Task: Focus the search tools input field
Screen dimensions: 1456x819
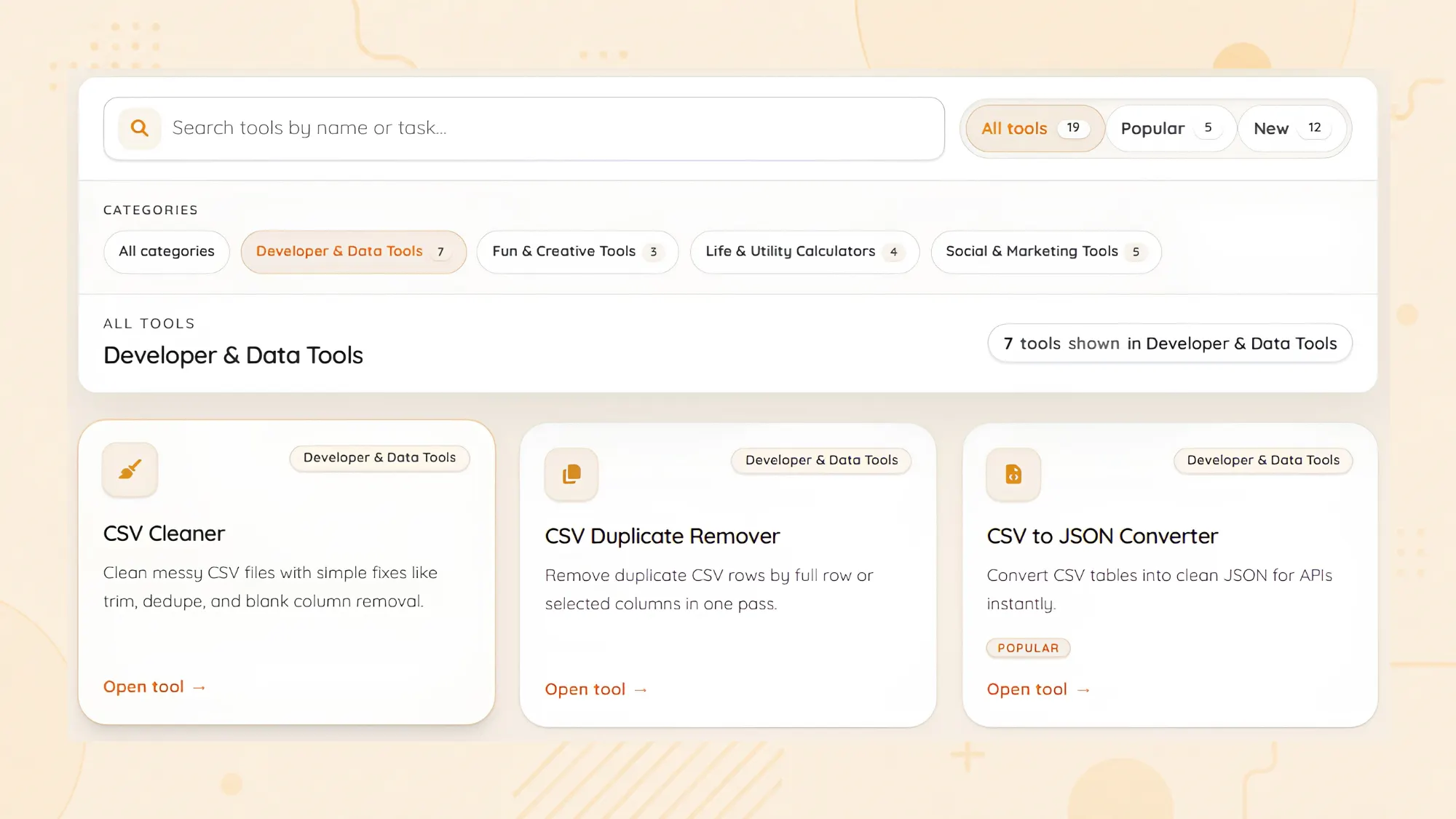Action: tap(524, 129)
